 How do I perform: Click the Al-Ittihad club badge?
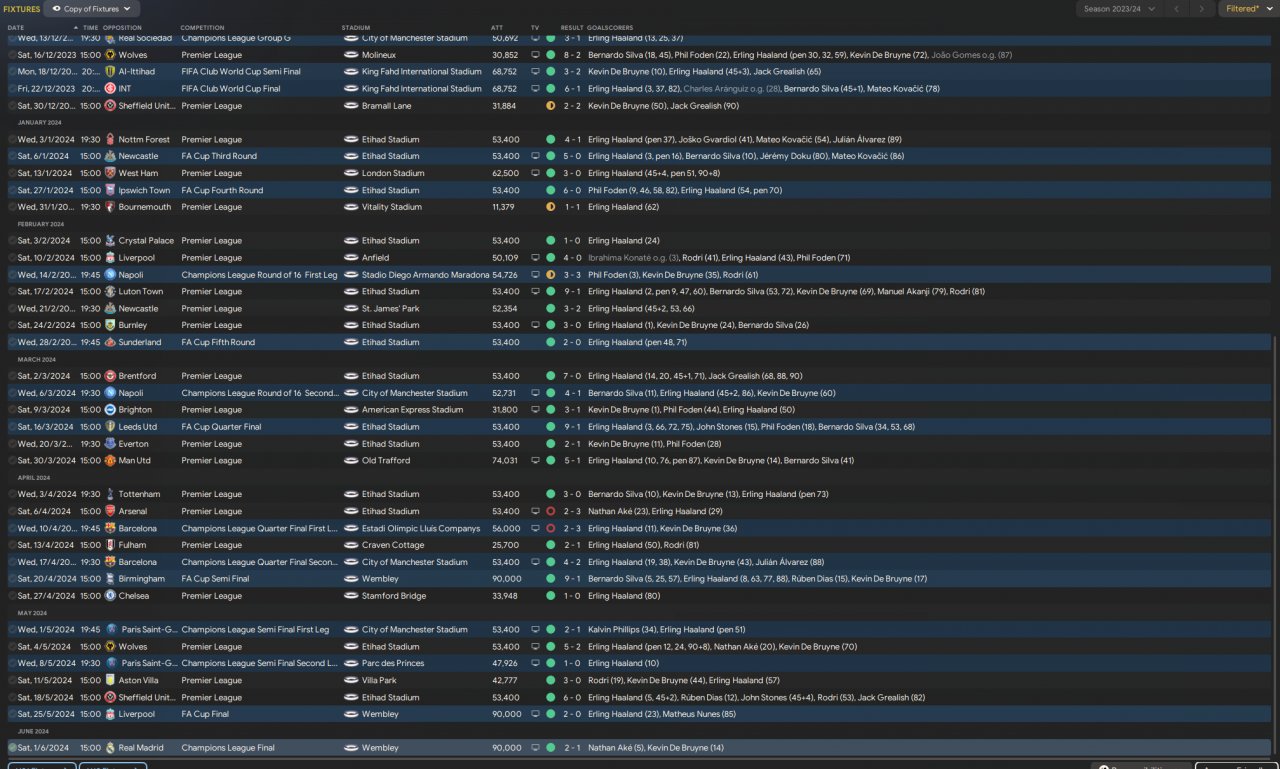coord(110,72)
